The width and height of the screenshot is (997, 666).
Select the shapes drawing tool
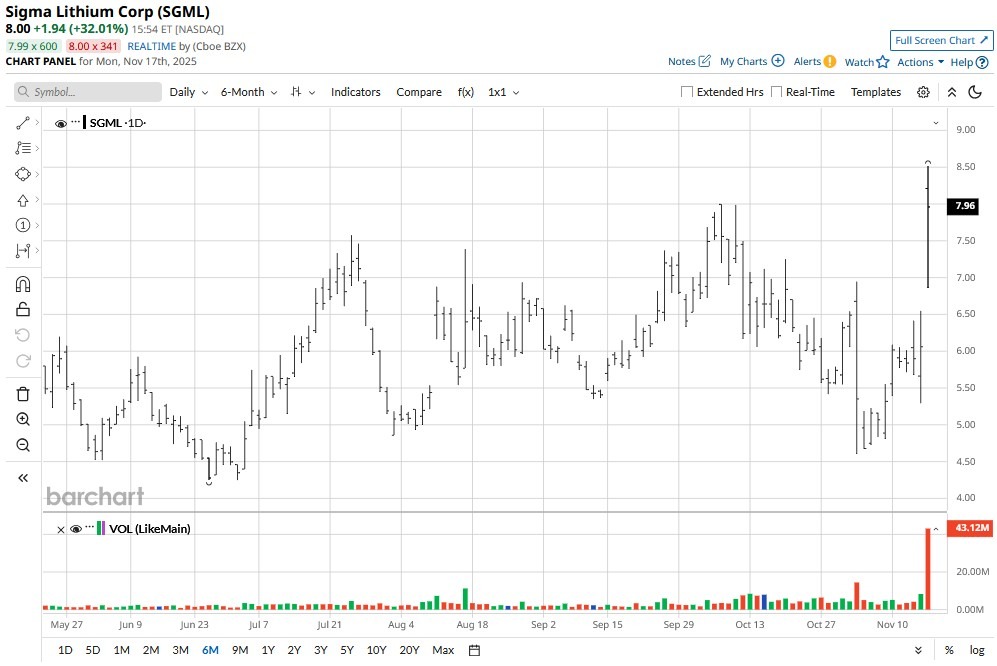23,174
